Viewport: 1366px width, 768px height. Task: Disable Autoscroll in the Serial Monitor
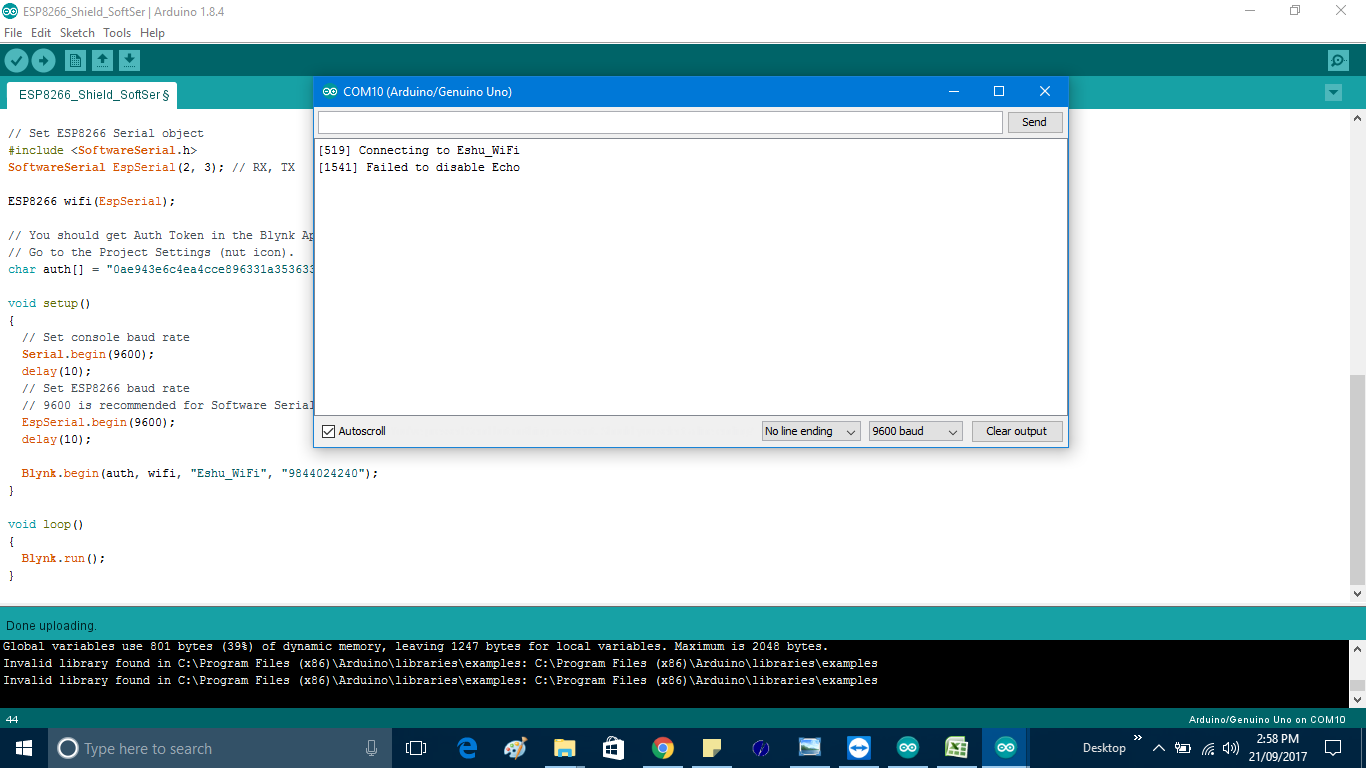point(327,431)
